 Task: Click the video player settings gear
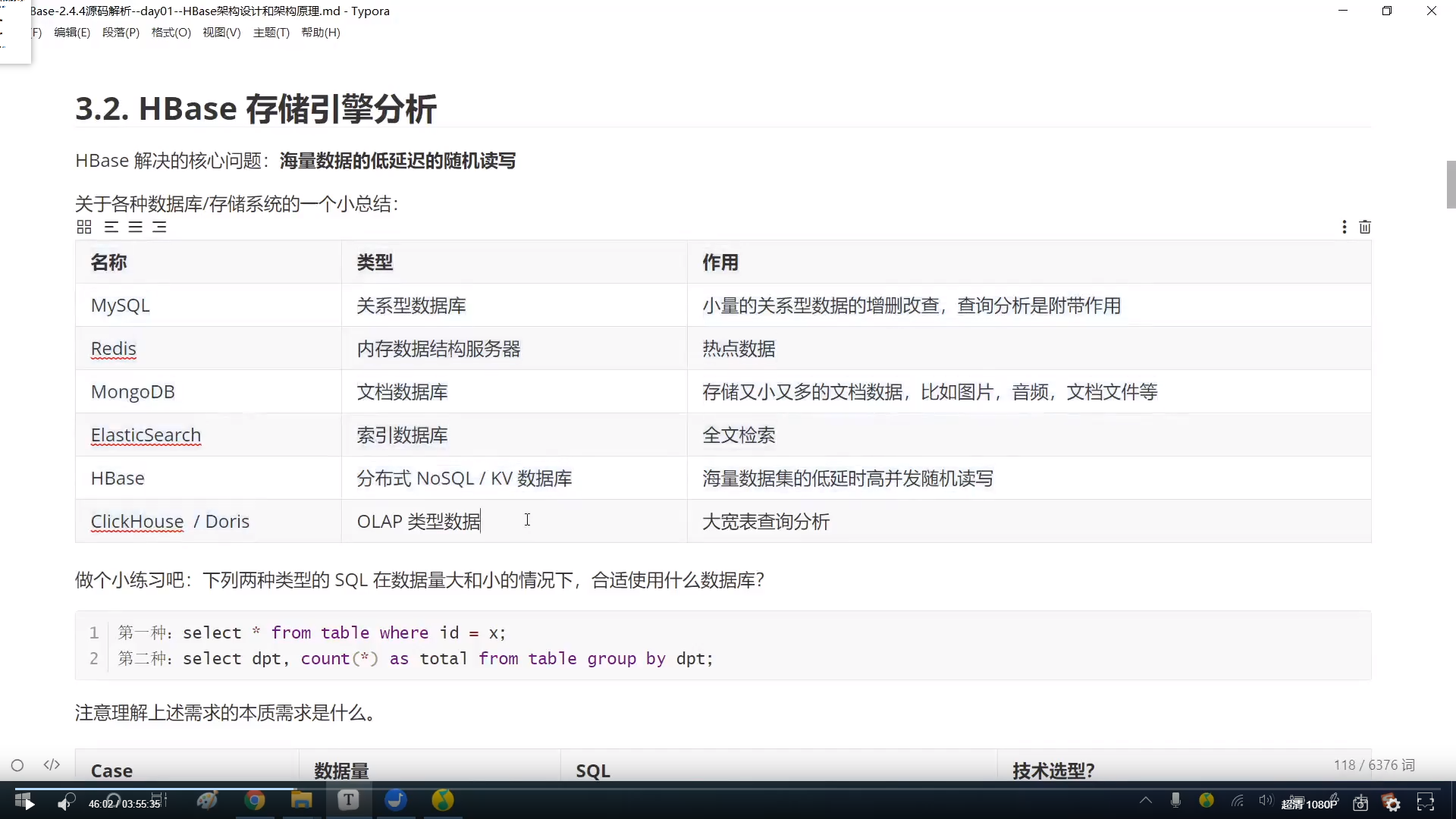tap(1392, 803)
